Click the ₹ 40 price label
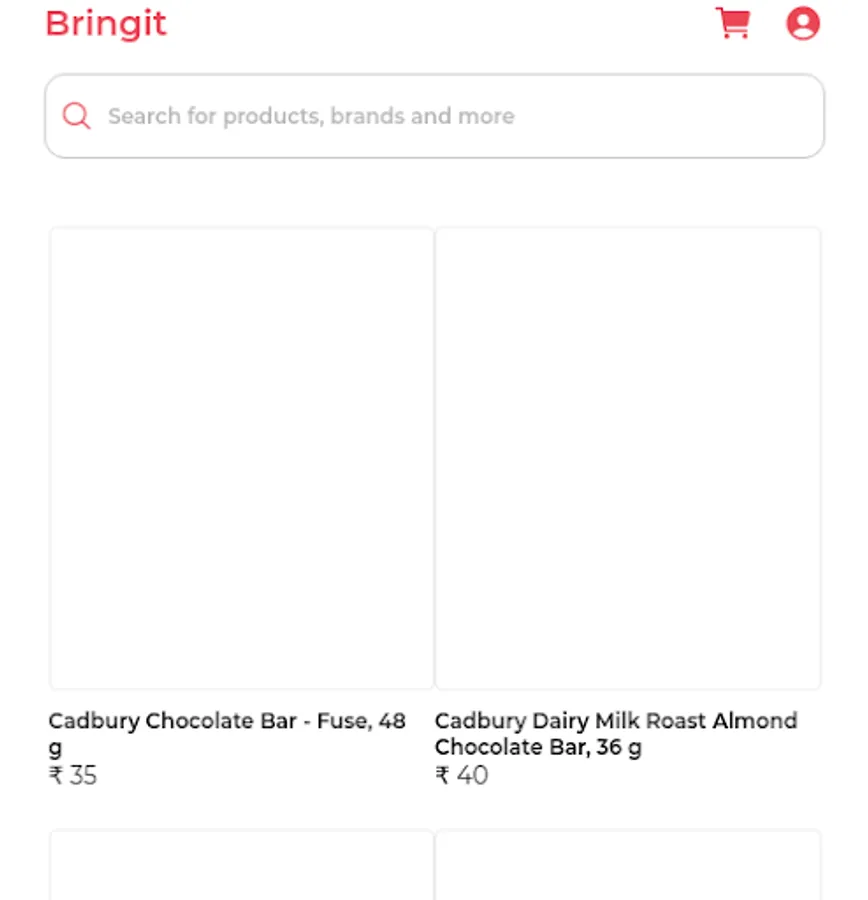This screenshot has height=900, width=868. 462,775
